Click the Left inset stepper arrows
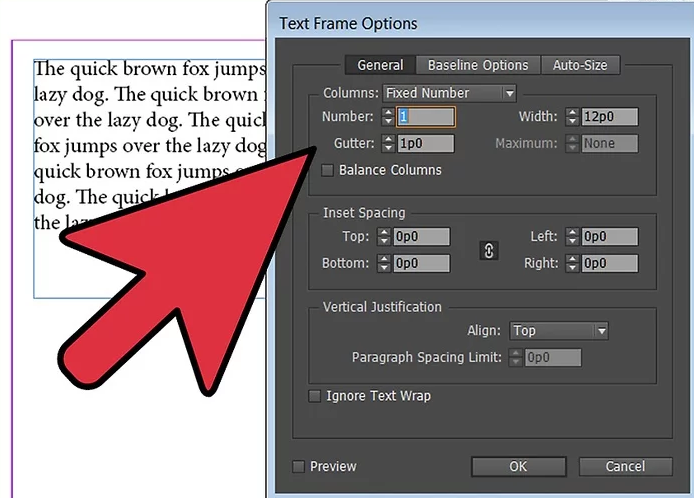This screenshot has width=694, height=498. click(571, 237)
